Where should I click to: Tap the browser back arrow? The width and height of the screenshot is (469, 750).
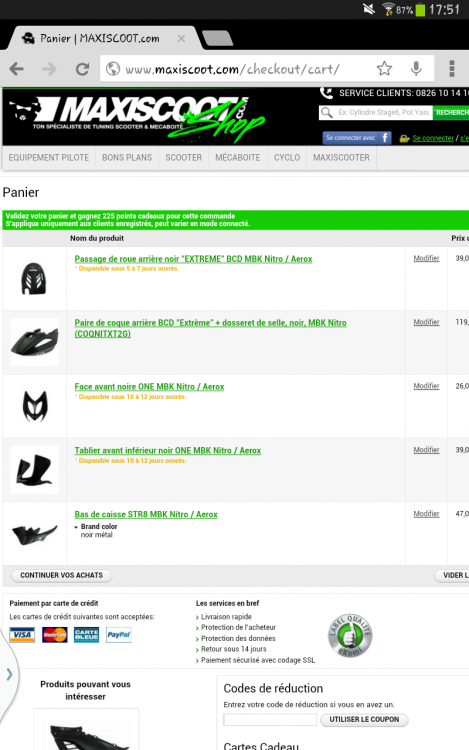click(17, 69)
